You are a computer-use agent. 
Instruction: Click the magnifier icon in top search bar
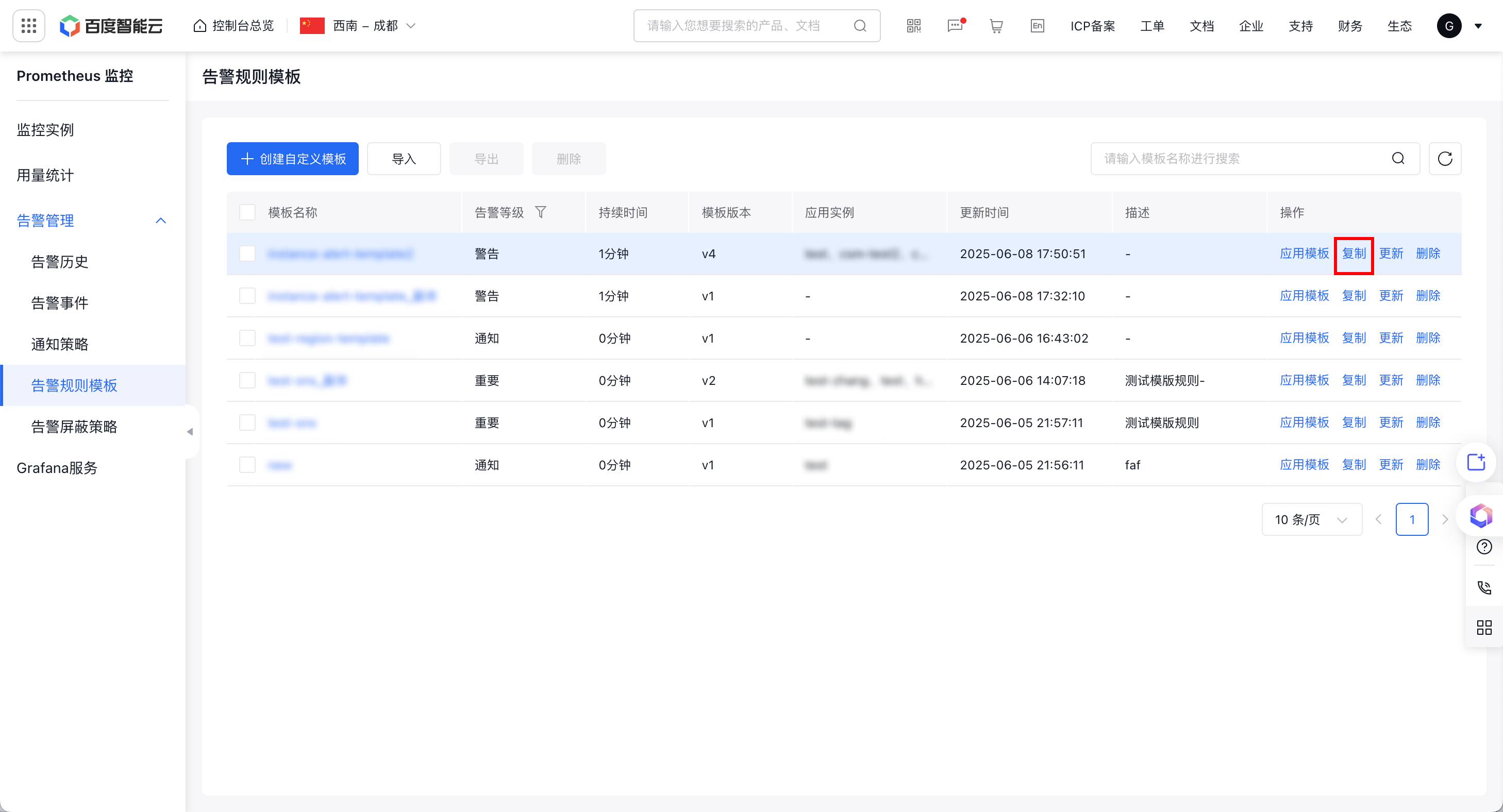pos(859,26)
